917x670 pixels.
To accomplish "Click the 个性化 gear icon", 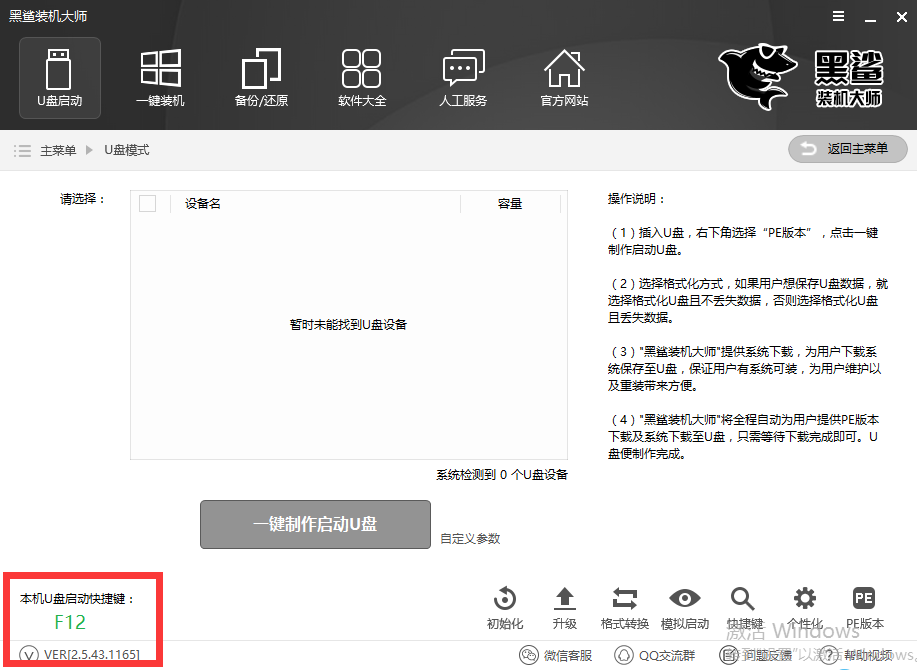I will pyautogui.click(x=805, y=598).
